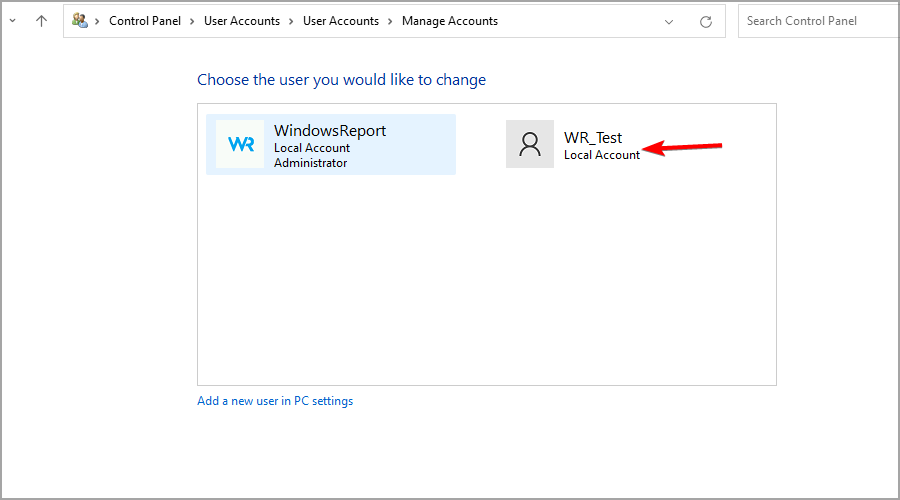Viewport: 900px width, 500px height.
Task: Navigate to Control Panel breadcrumb
Action: point(145,21)
